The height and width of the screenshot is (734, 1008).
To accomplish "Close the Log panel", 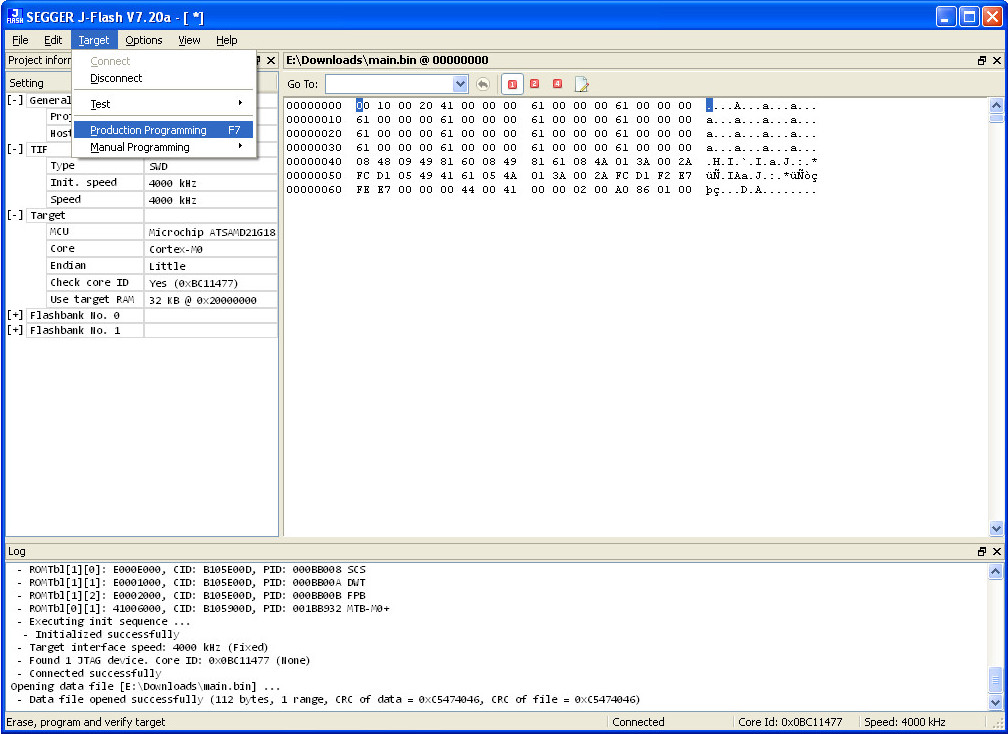I will click(996, 551).
